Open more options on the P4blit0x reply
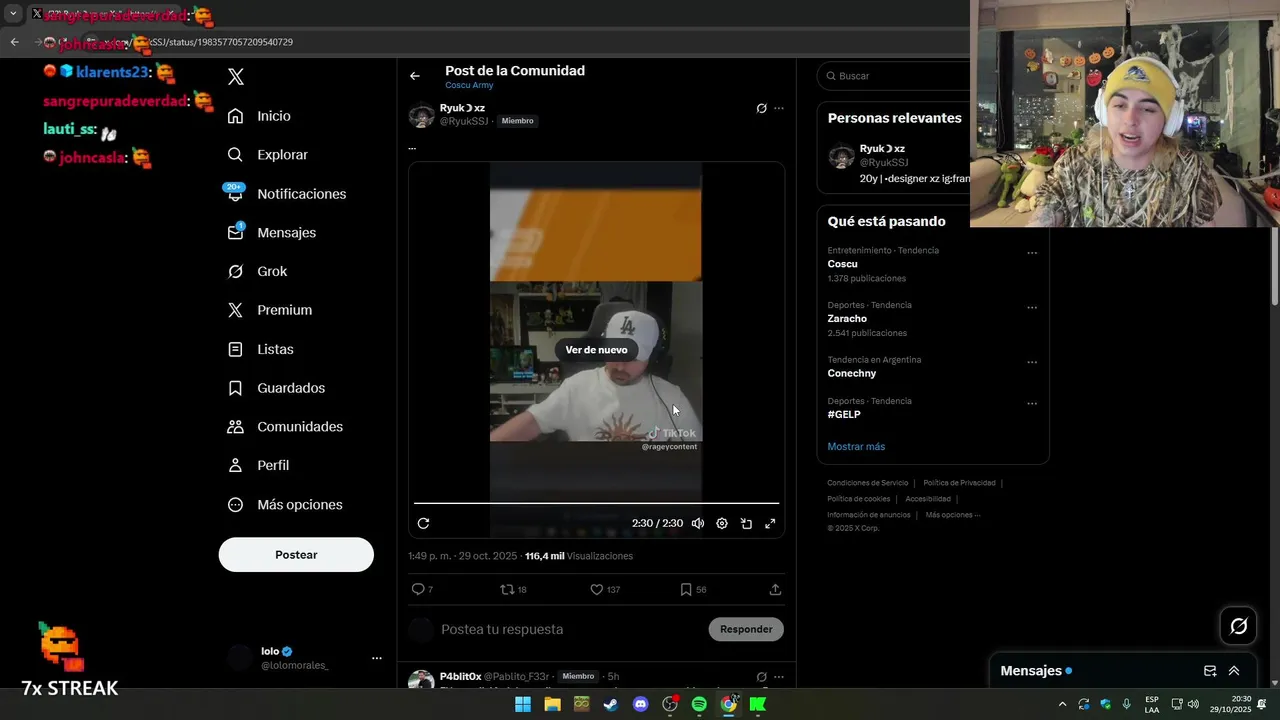The image size is (1280, 720). [x=779, y=677]
